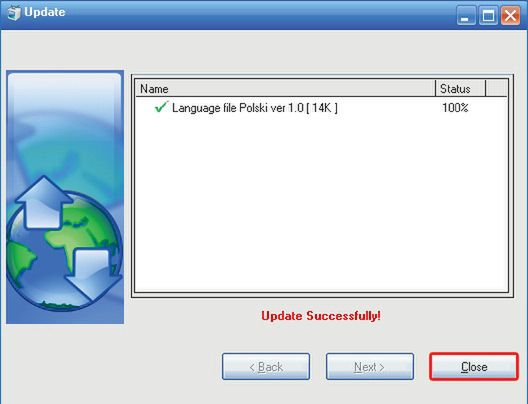
Task: Click the upward arrow on the globe graphic
Action: tap(43, 202)
